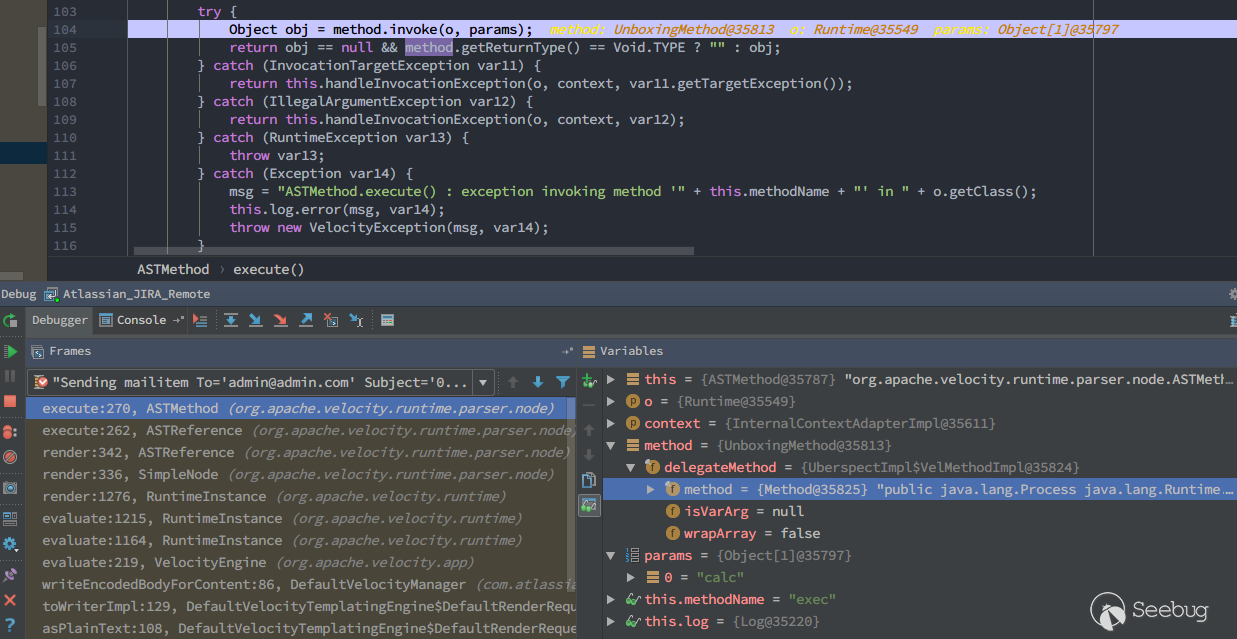
Task: Click the Step Into icon
Action: [x=256, y=320]
